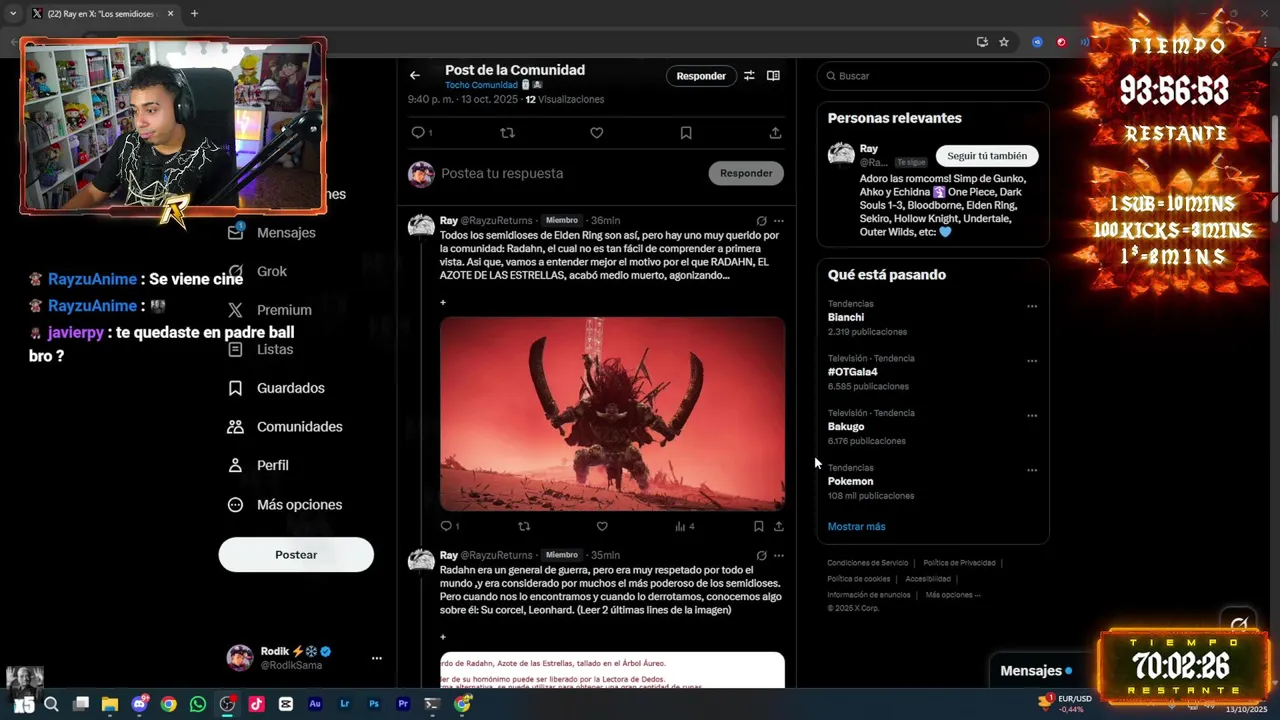
Task: Open Premiere Pro from the taskbar
Action: (403, 704)
